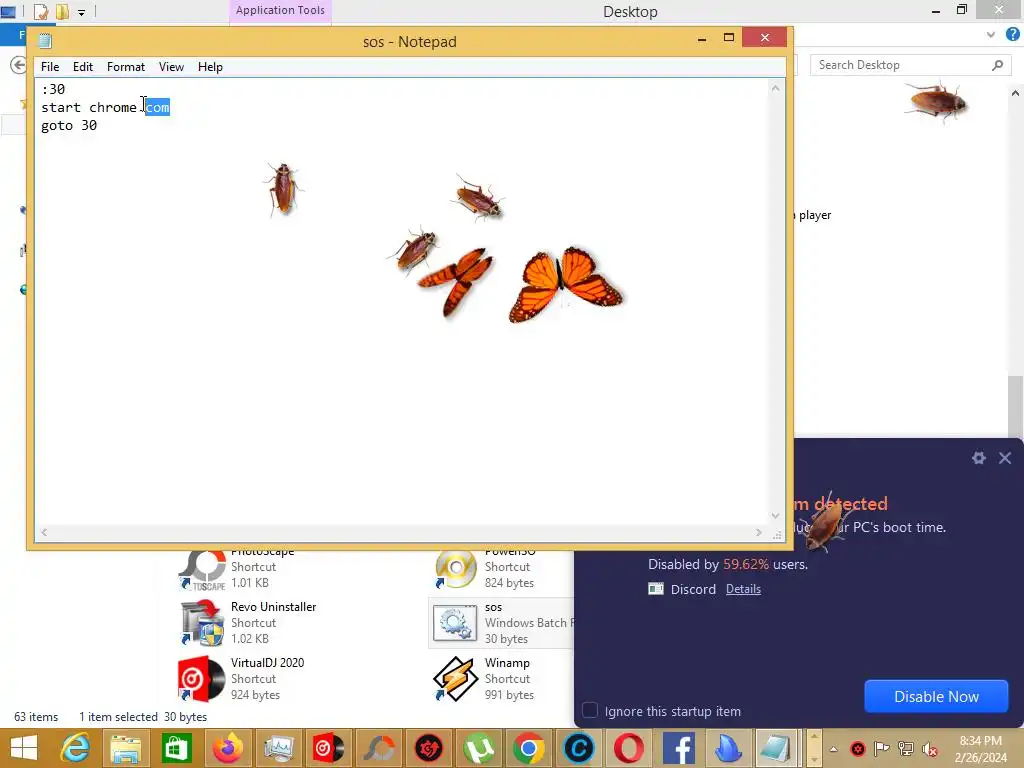
Task: Click the Explorer scroll up arrow
Action: click(x=1015, y=93)
